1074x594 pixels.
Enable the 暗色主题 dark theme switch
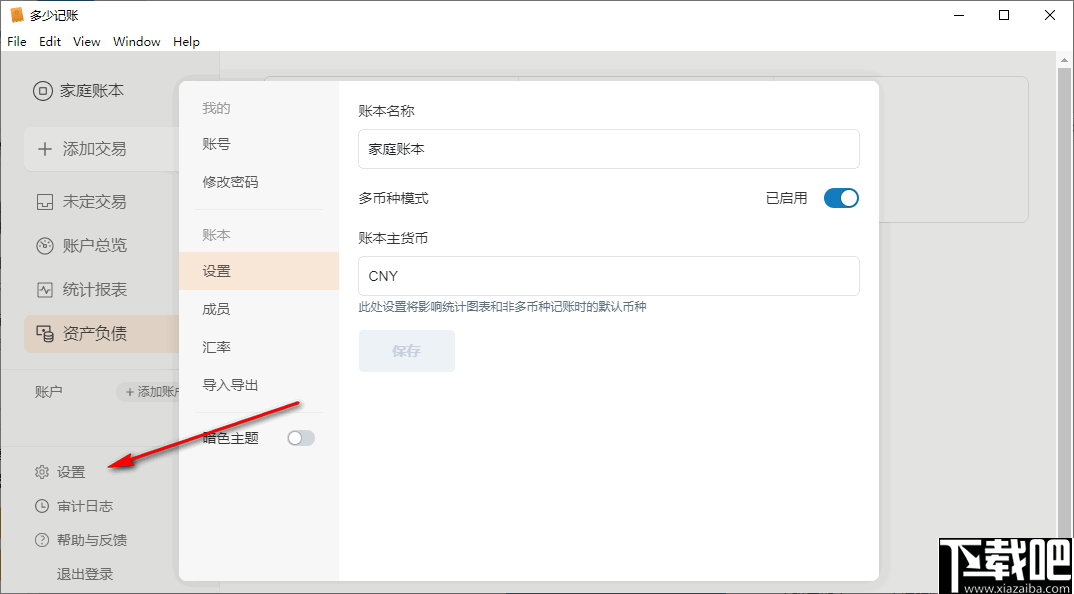301,437
